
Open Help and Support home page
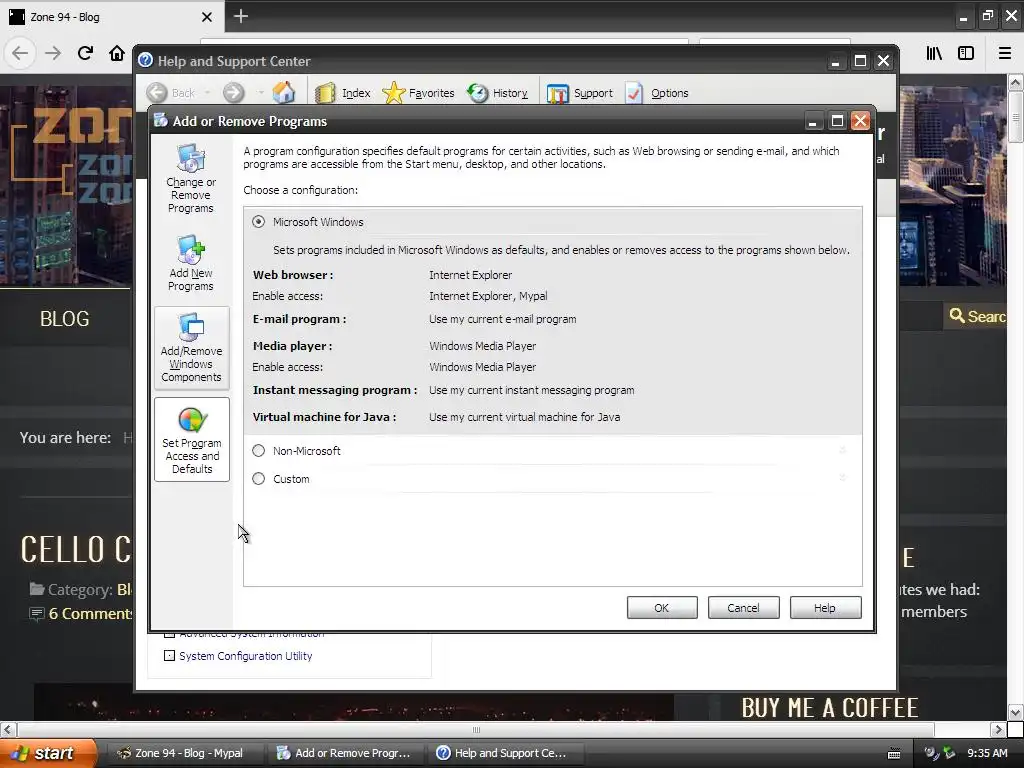pos(283,93)
